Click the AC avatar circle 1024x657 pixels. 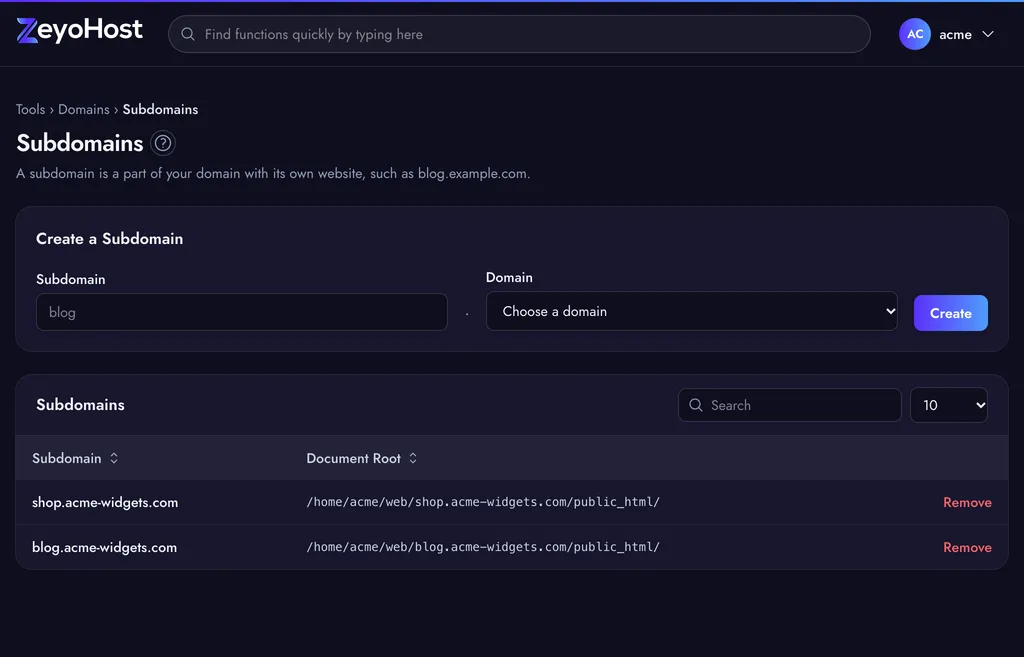[914, 34]
